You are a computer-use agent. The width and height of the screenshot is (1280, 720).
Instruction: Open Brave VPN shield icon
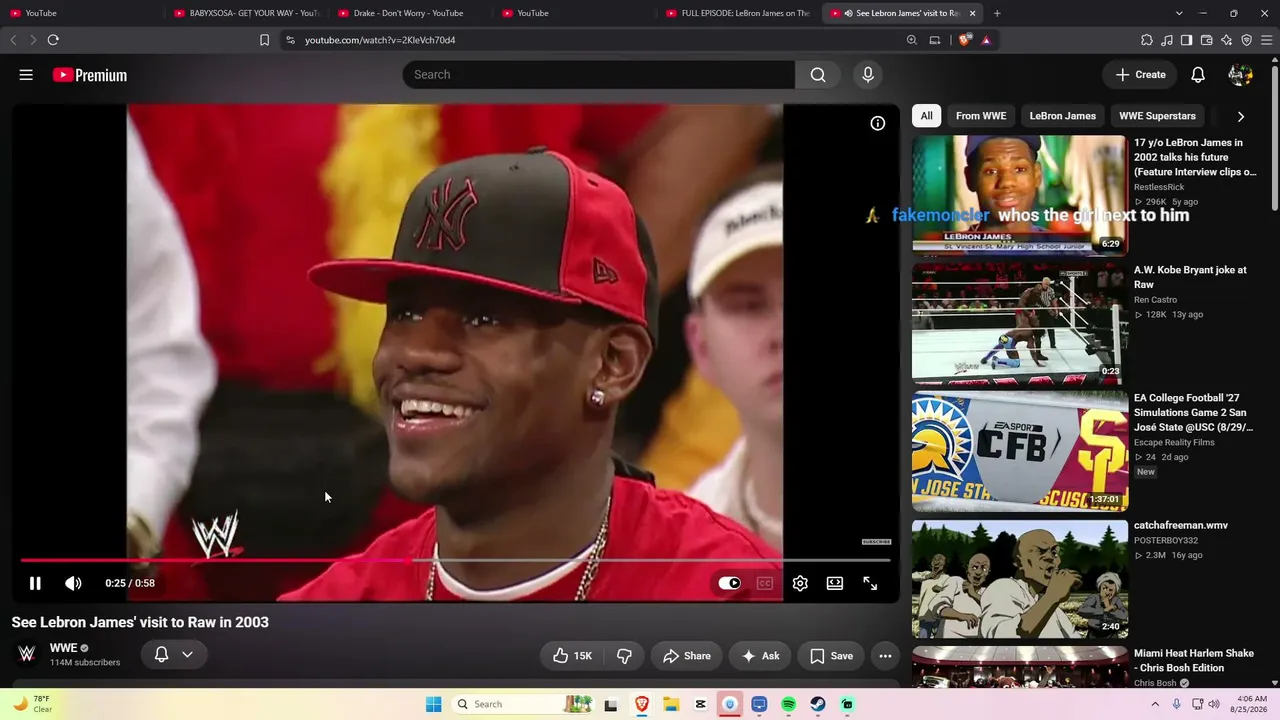tap(1246, 40)
